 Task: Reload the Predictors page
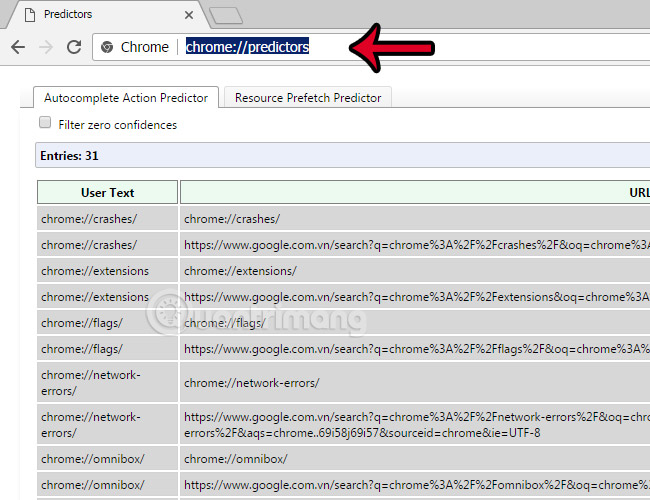[x=74, y=47]
